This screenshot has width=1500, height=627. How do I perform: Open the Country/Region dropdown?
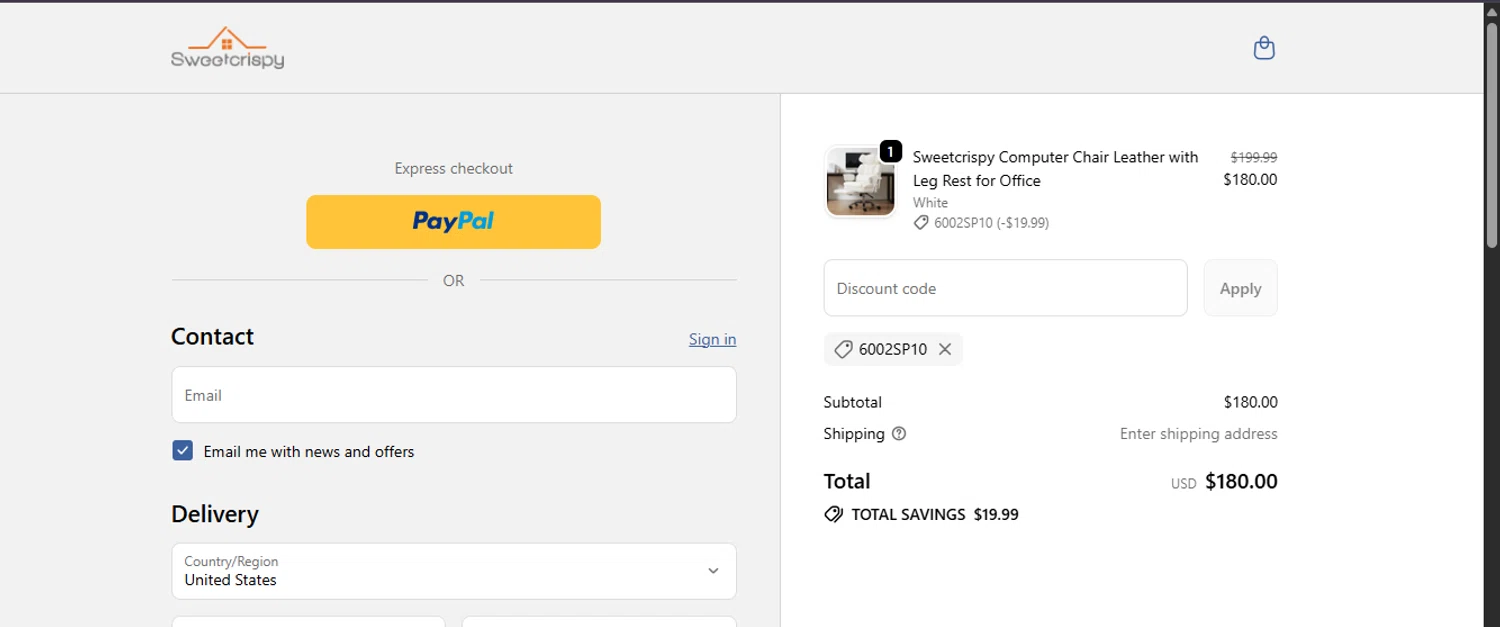(x=454, y=571)
